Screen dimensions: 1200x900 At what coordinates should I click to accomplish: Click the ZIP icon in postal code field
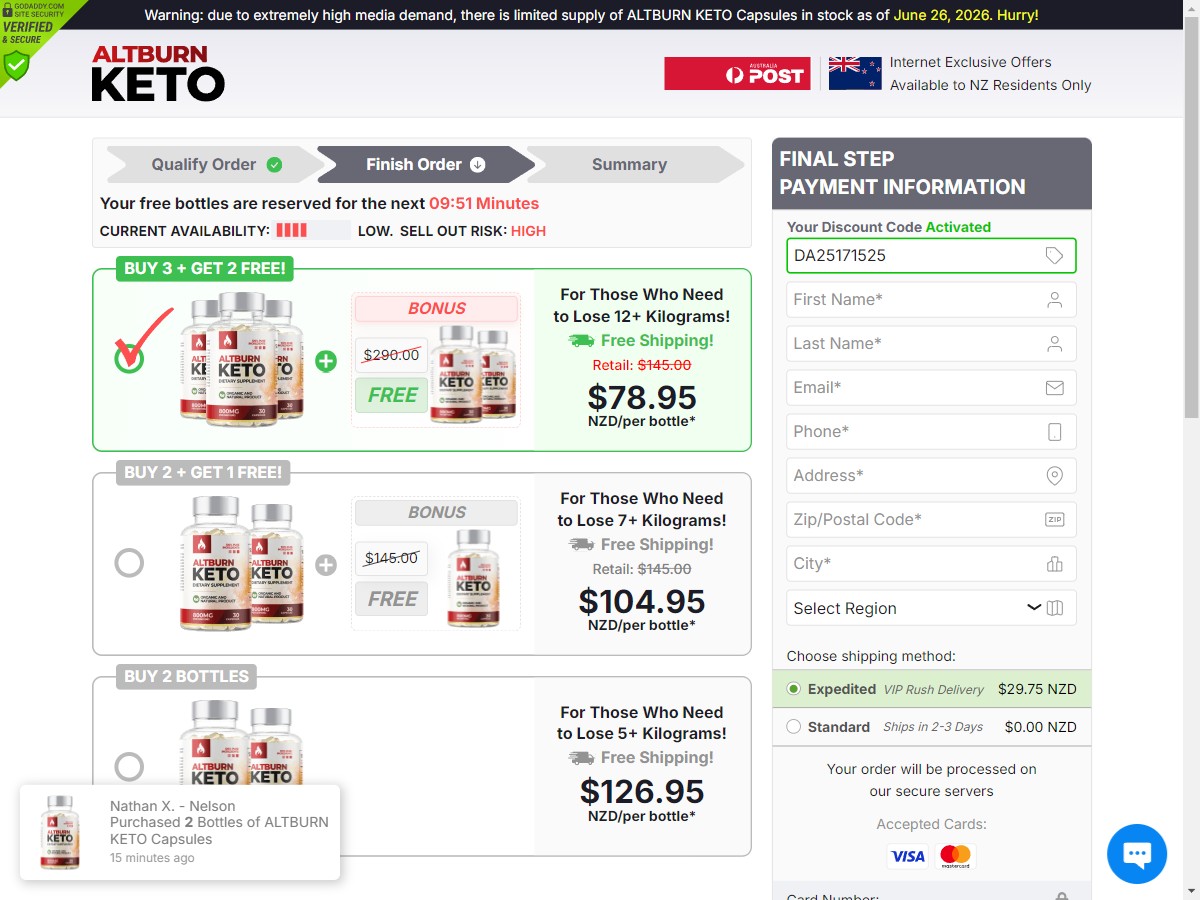click(x=1054, y=520)
